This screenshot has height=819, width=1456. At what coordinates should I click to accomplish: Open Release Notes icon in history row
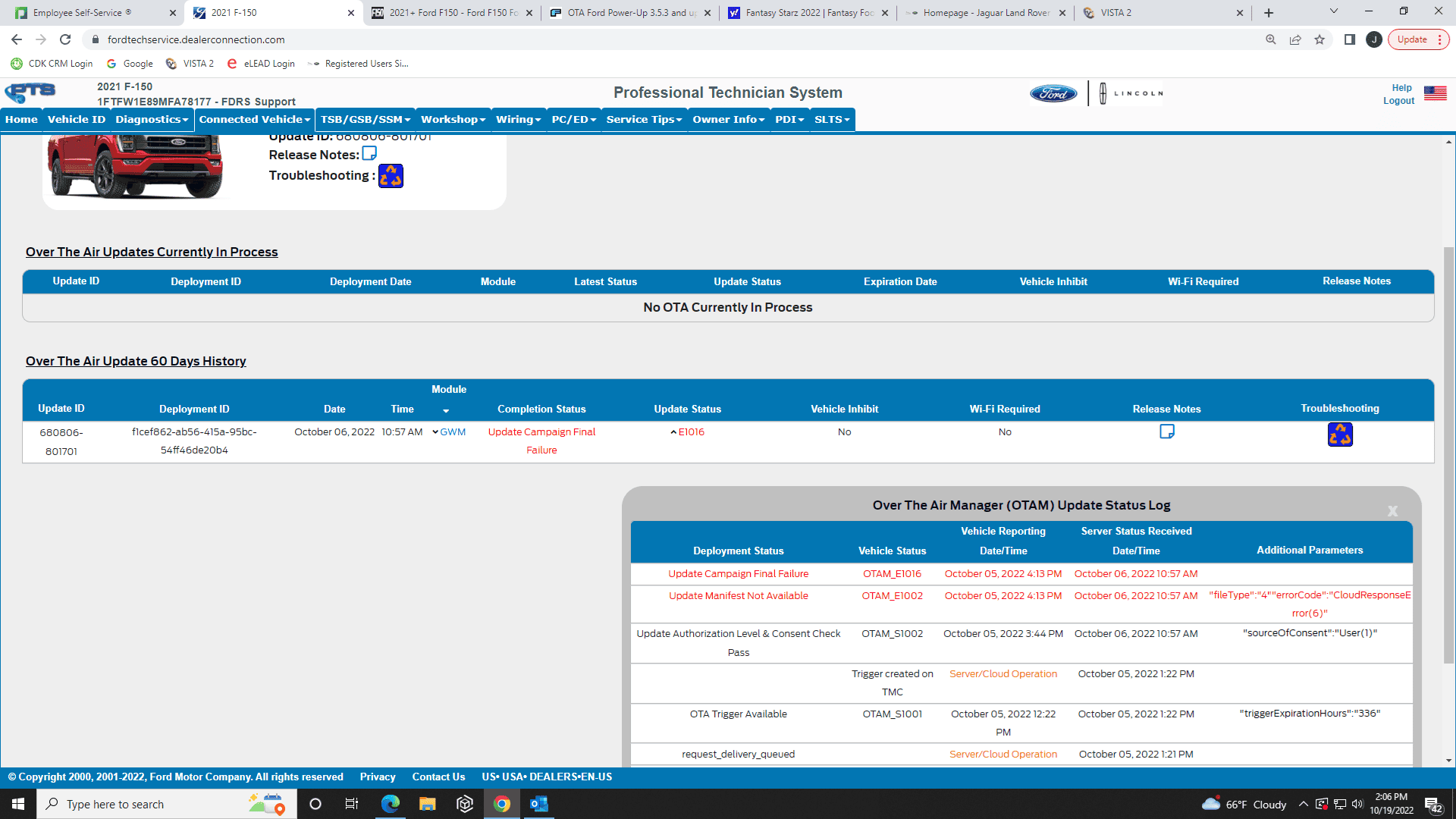coord(1166,431)
